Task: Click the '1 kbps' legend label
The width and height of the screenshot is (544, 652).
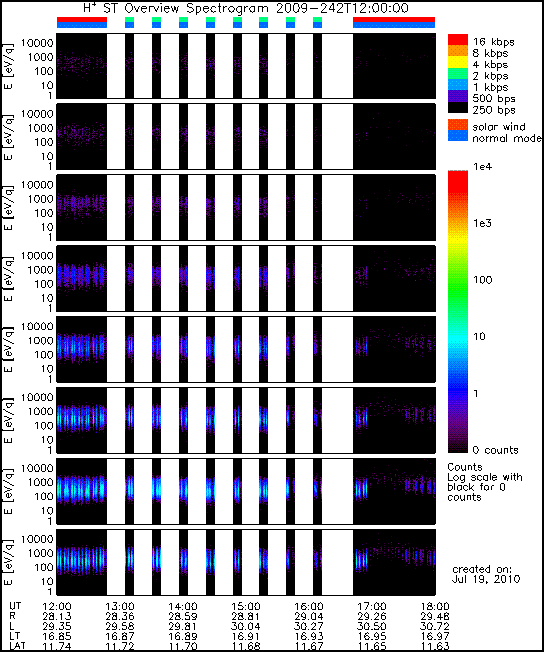Action: 493,87
